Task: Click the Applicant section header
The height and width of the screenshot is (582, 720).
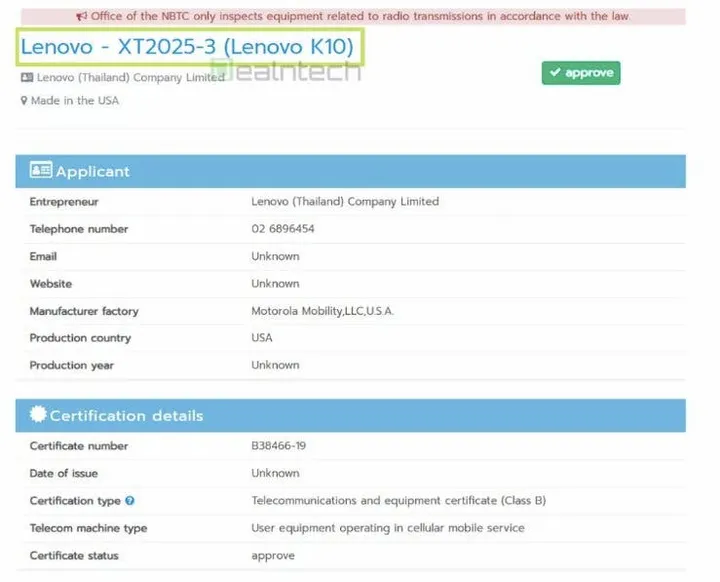Action: pyautogui.click(x=350, y=171)
